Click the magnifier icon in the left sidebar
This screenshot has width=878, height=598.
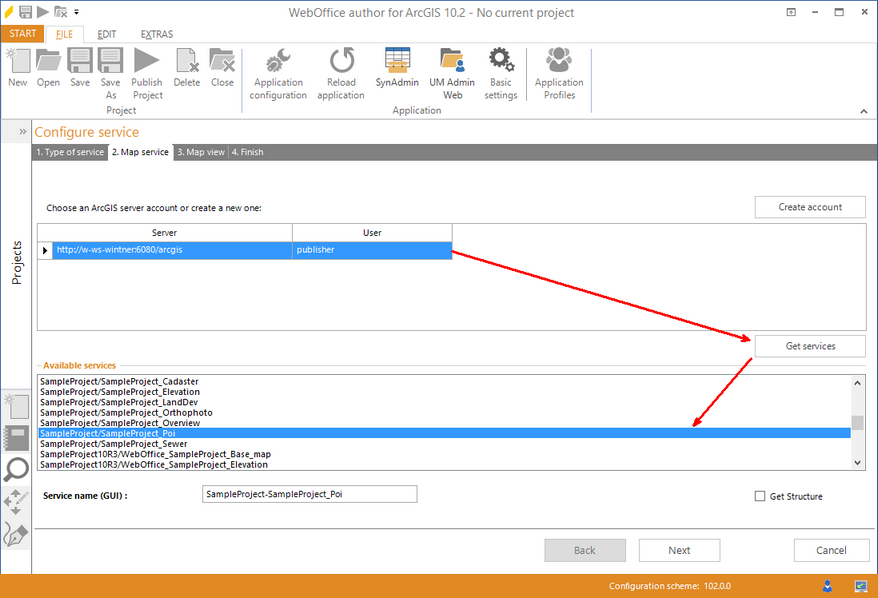[16, 470]
